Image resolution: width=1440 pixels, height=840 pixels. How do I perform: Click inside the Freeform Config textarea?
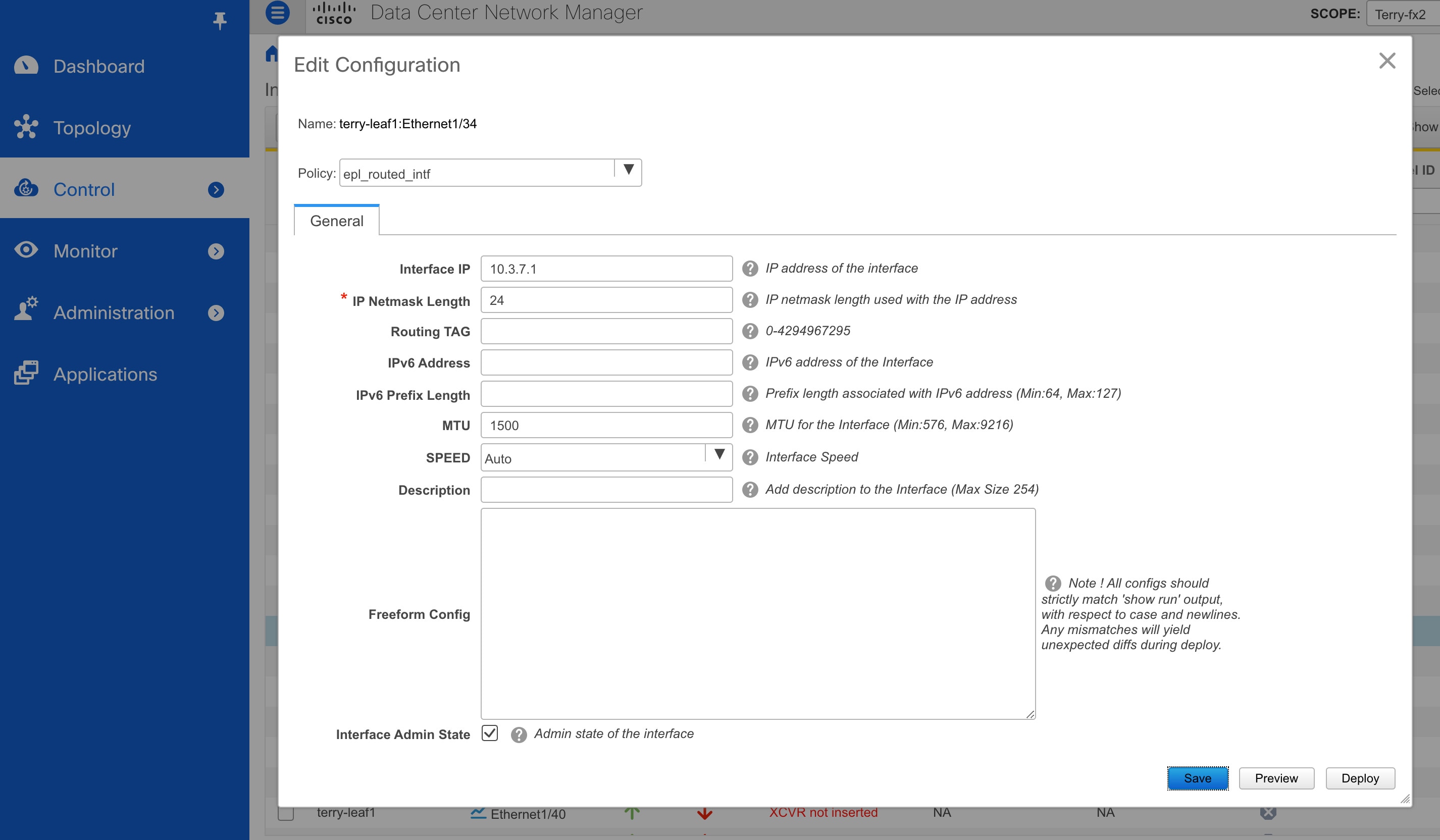point(758,614)
